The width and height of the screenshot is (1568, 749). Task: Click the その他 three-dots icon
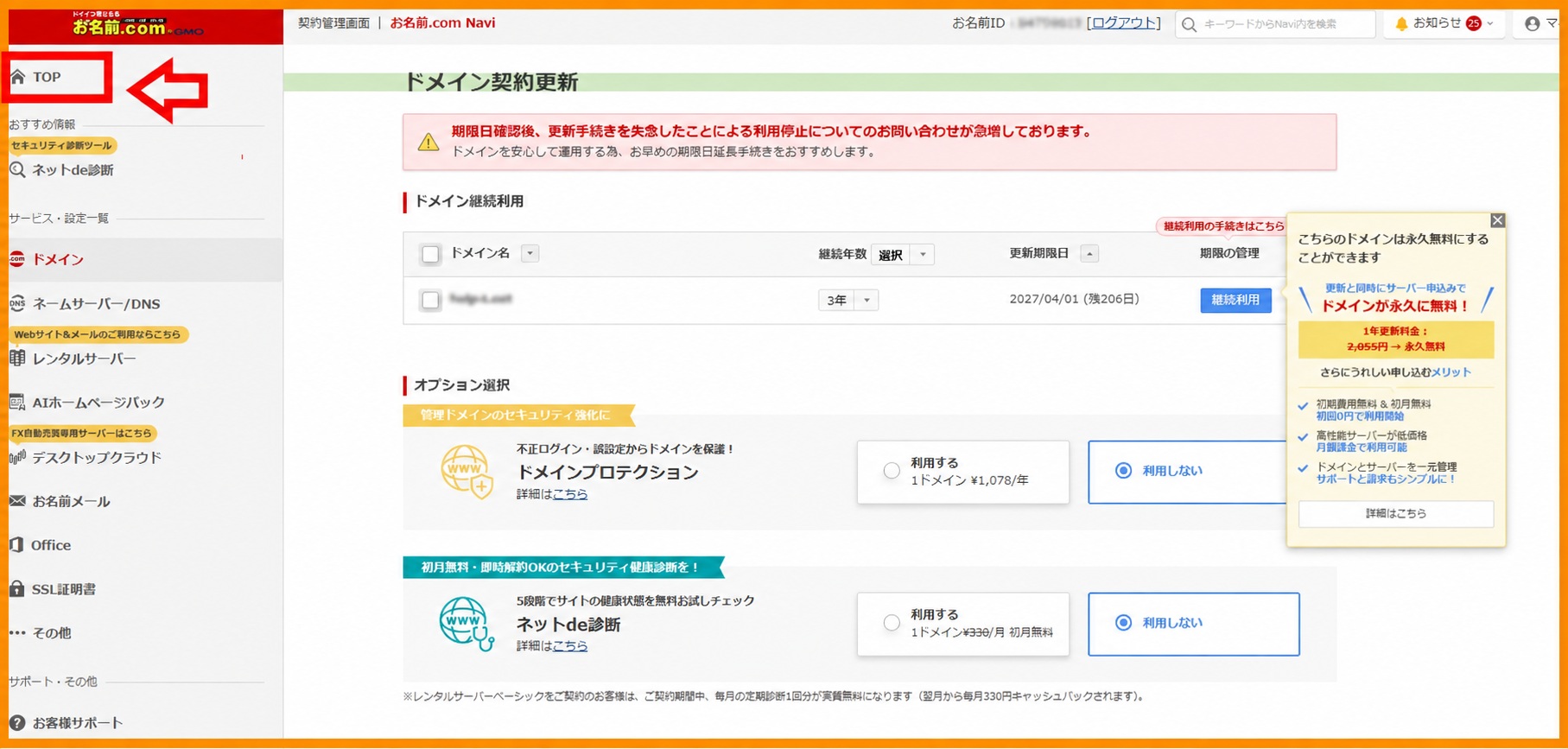17,632
